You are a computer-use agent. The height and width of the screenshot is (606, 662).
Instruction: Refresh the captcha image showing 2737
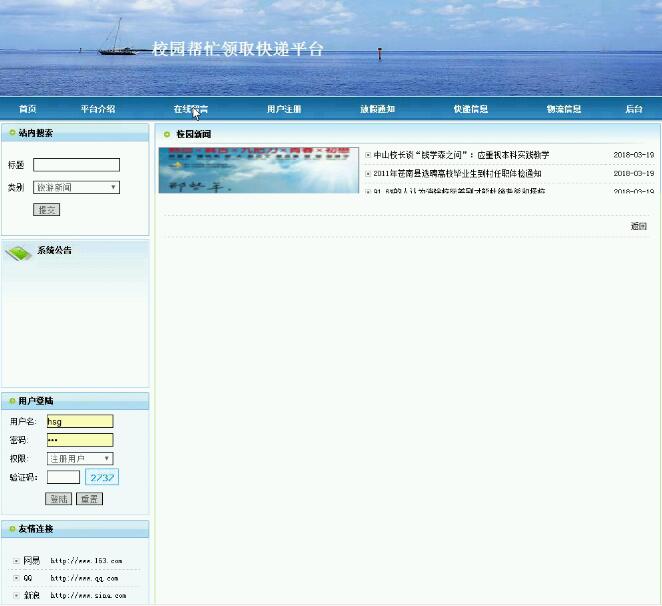pos(102,477)
